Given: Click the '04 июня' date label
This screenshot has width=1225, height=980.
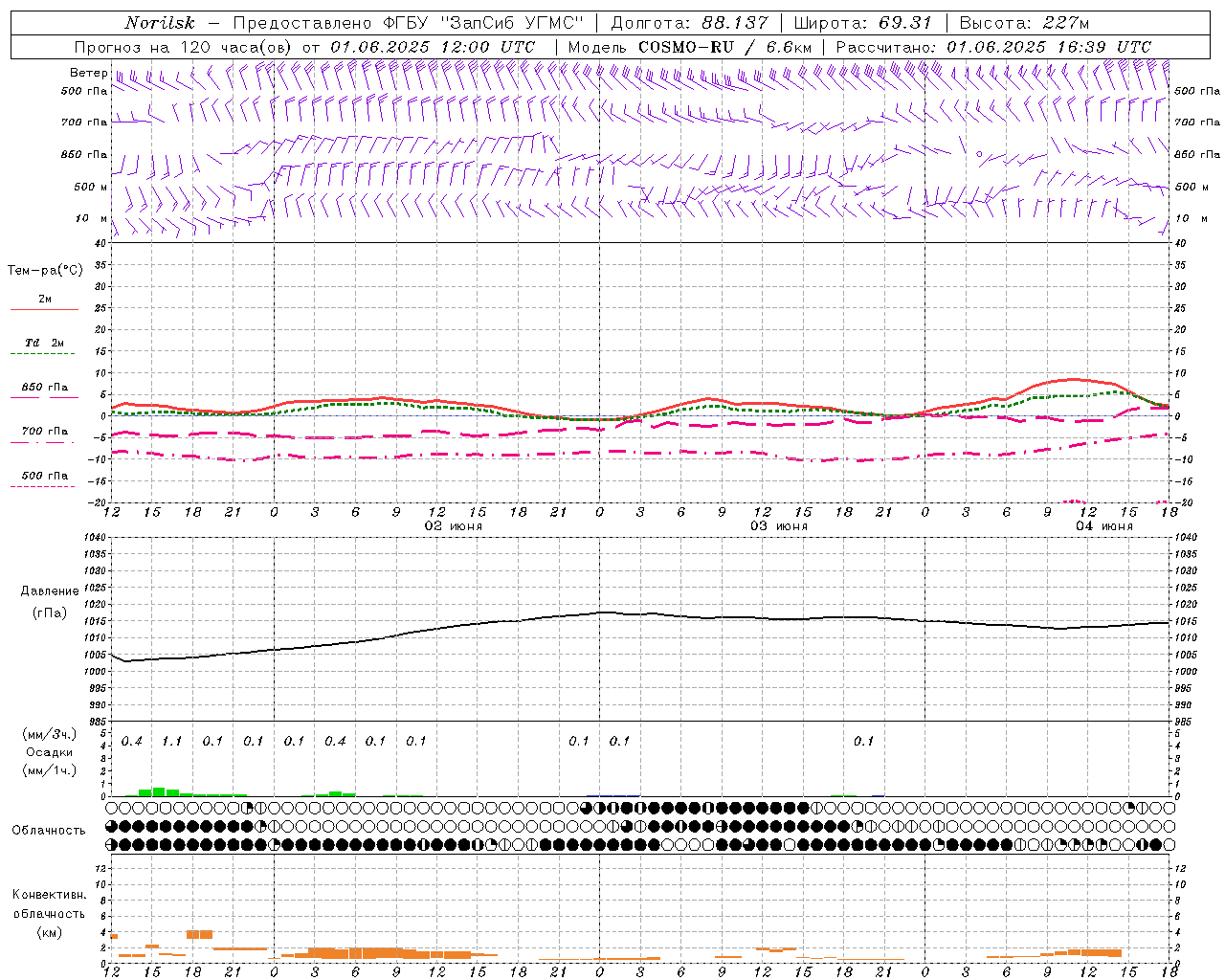Looking at the screenshot, I should click(1104, 526).
